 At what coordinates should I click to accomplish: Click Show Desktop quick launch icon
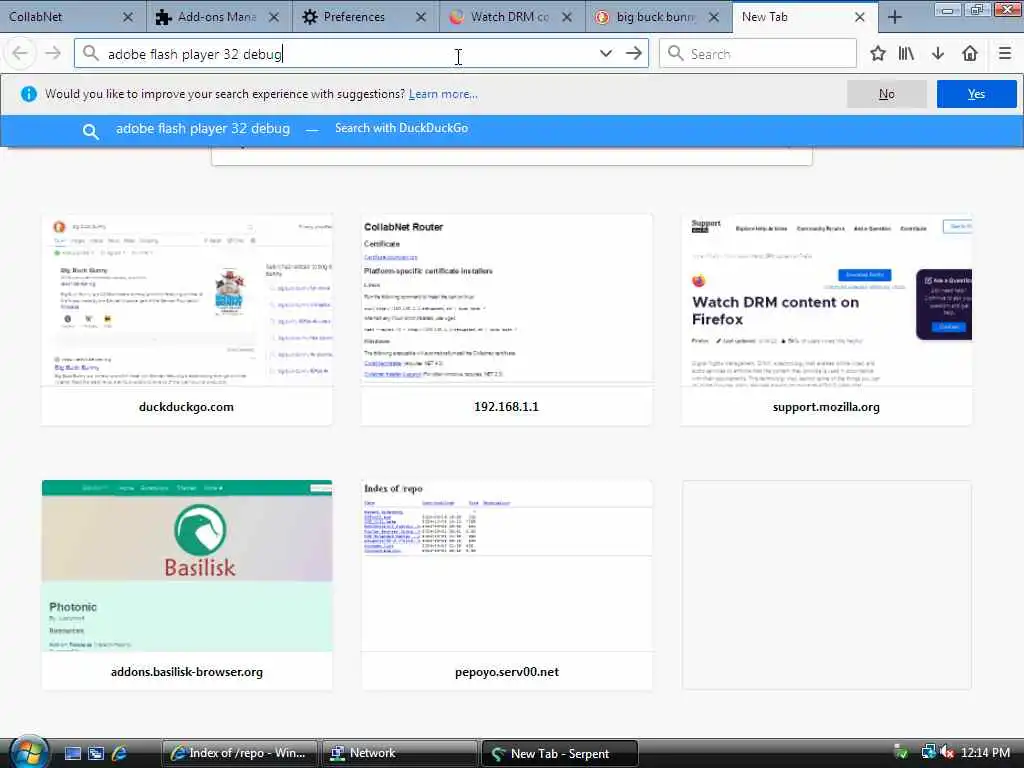coord(72,754)
